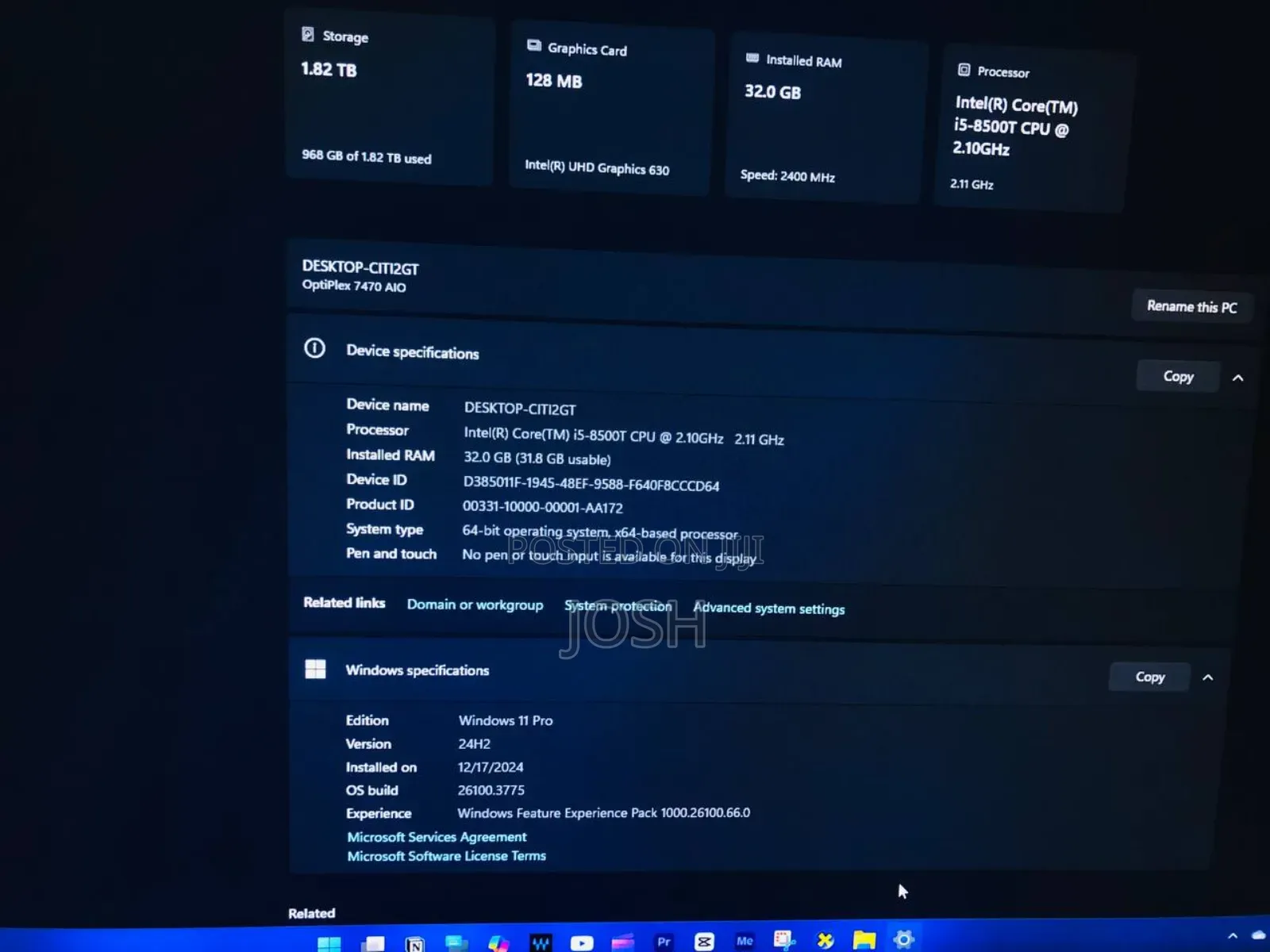The image size is (1270, 952).
Task: Open Notion from the taskbar
Action: point(414,942)
